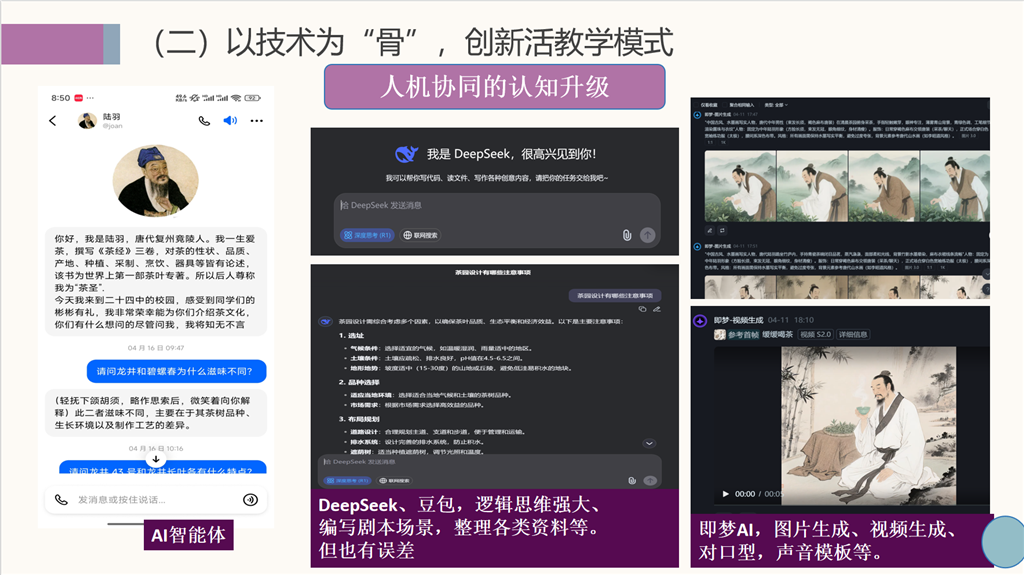Image resolution: width=1024 pixels, height=575 pixels.
Task: Click the generated video frame of the man drinking tea
Action: tap(869, 426)
